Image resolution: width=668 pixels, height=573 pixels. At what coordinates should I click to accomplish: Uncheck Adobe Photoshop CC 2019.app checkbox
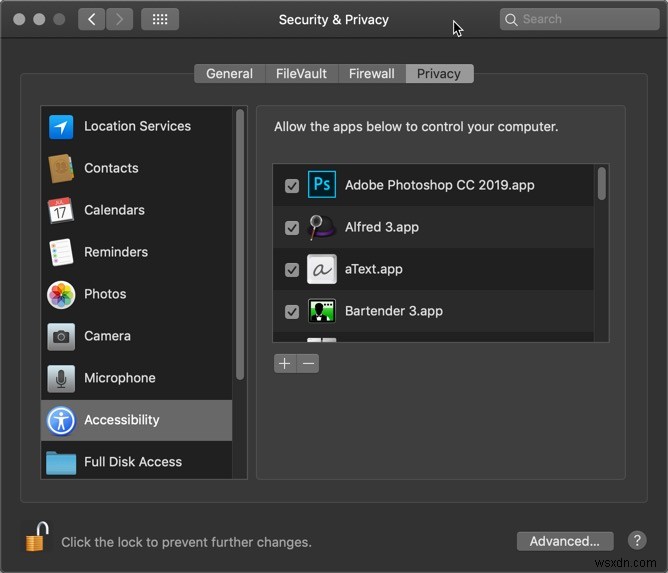[292, 186]
